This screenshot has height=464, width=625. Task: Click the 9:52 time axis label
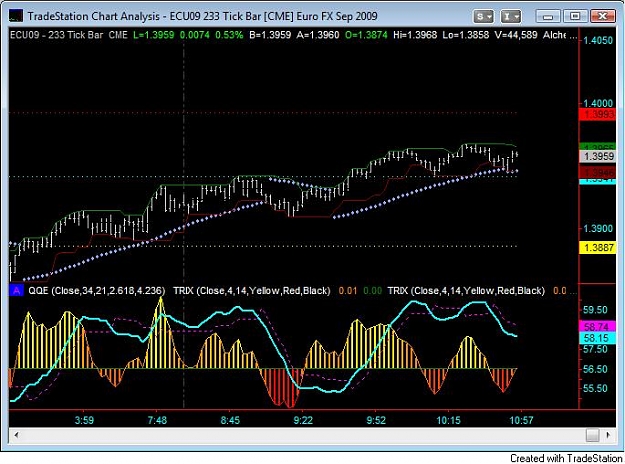pos(376,420)
